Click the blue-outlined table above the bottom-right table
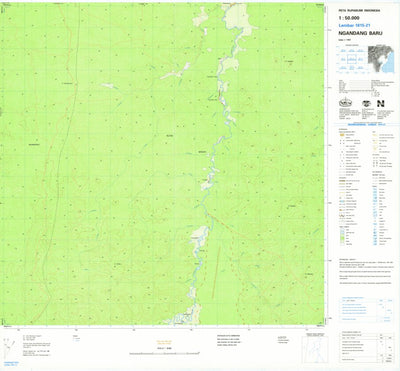Viewport: 400px width, 371px height. [x=366, y=309]
